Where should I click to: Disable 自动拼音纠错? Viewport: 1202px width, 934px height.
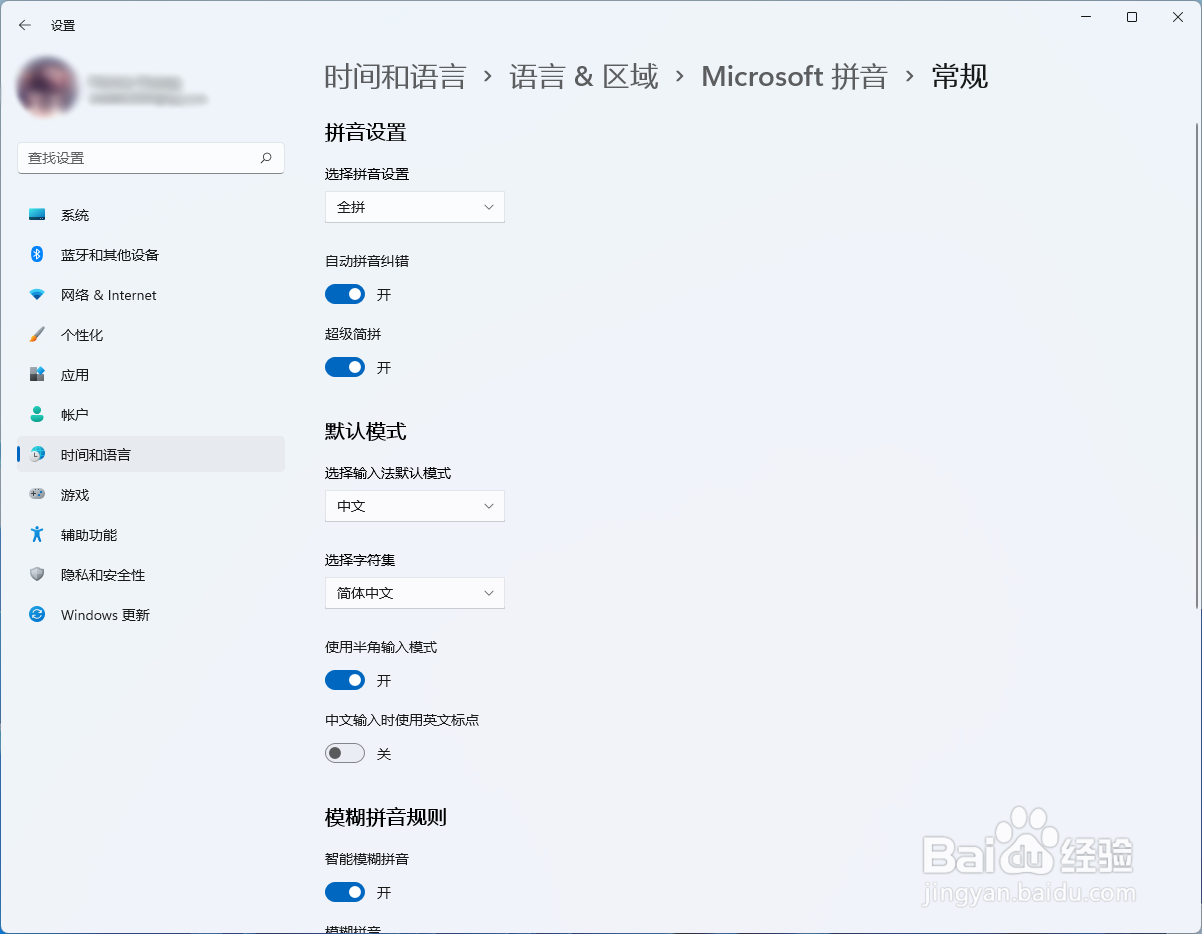click(x=345, y=293)
